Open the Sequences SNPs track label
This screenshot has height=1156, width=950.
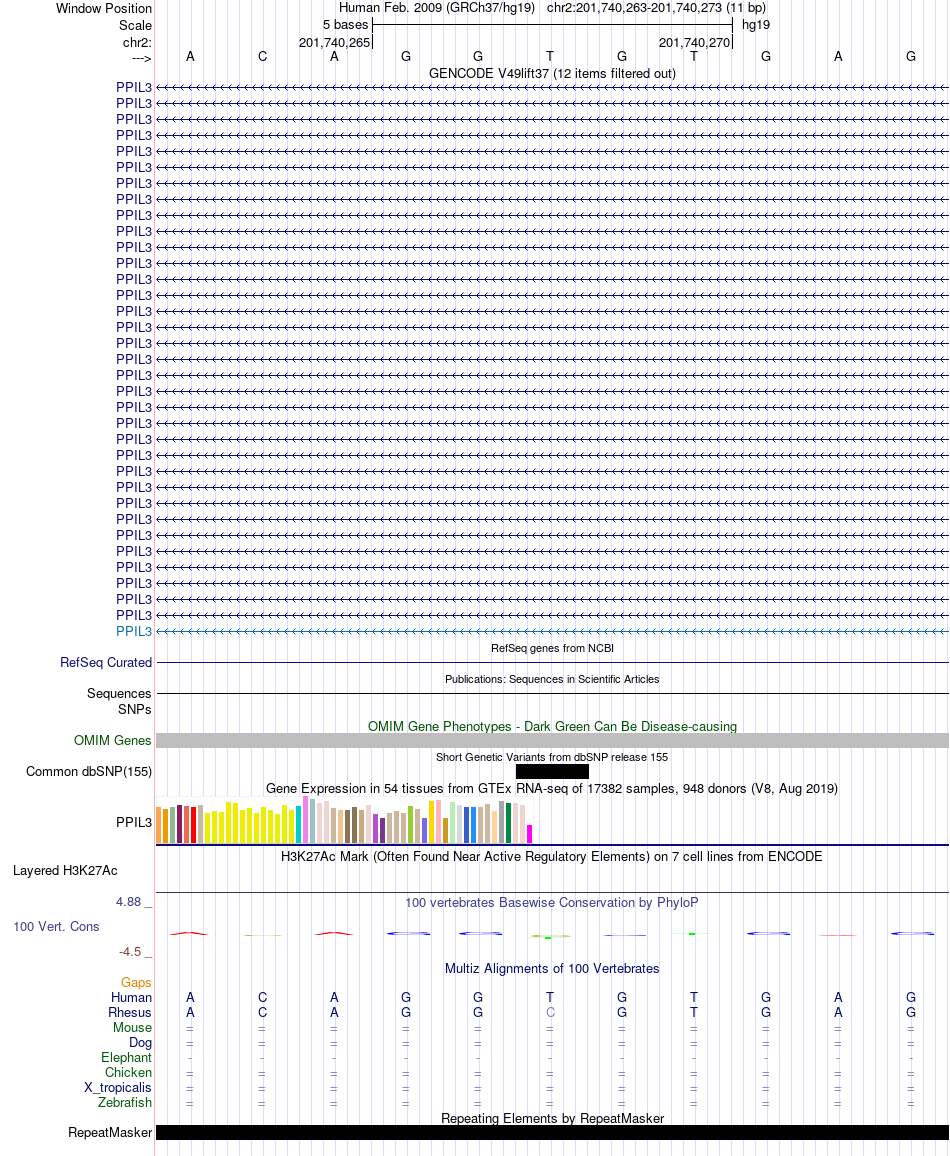pos(119,701)
